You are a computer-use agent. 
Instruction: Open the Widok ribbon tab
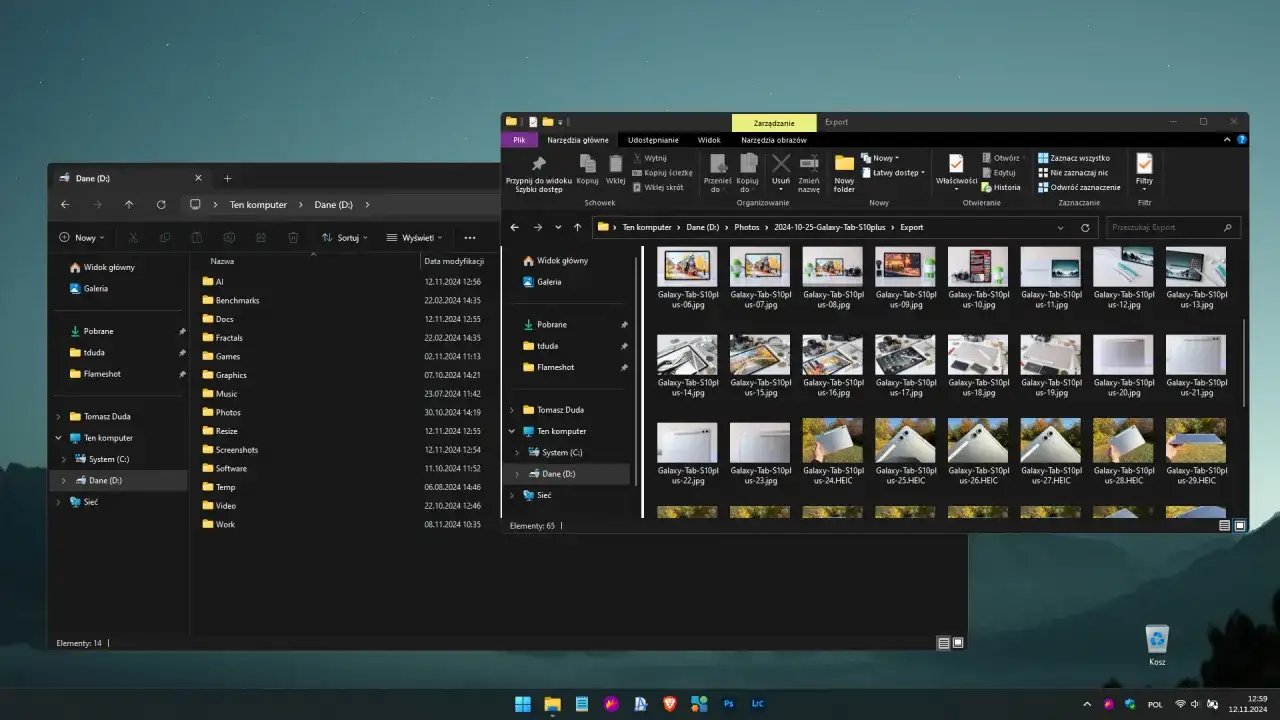[x=709, y=140]
